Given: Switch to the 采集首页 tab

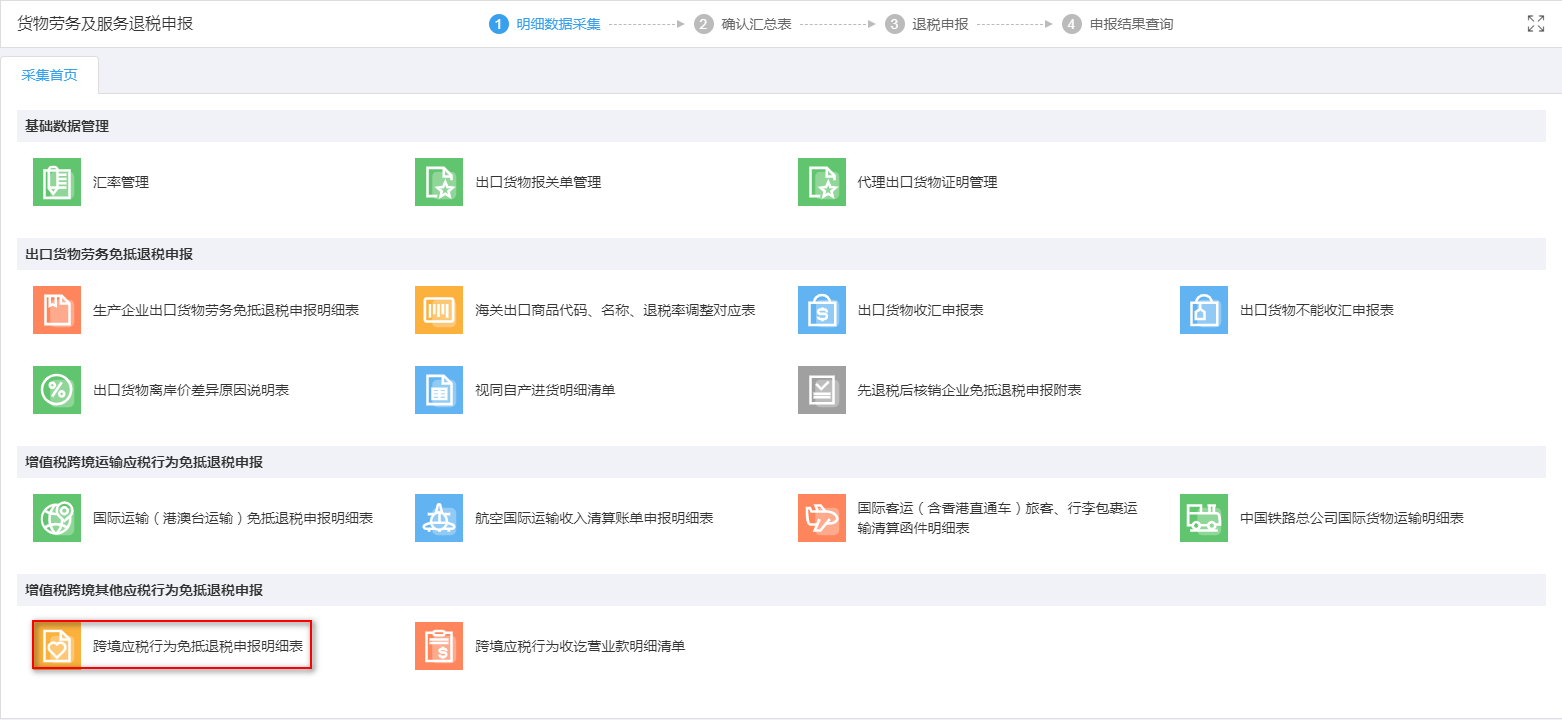Looking at the screenshot, I should click(49, 75).
